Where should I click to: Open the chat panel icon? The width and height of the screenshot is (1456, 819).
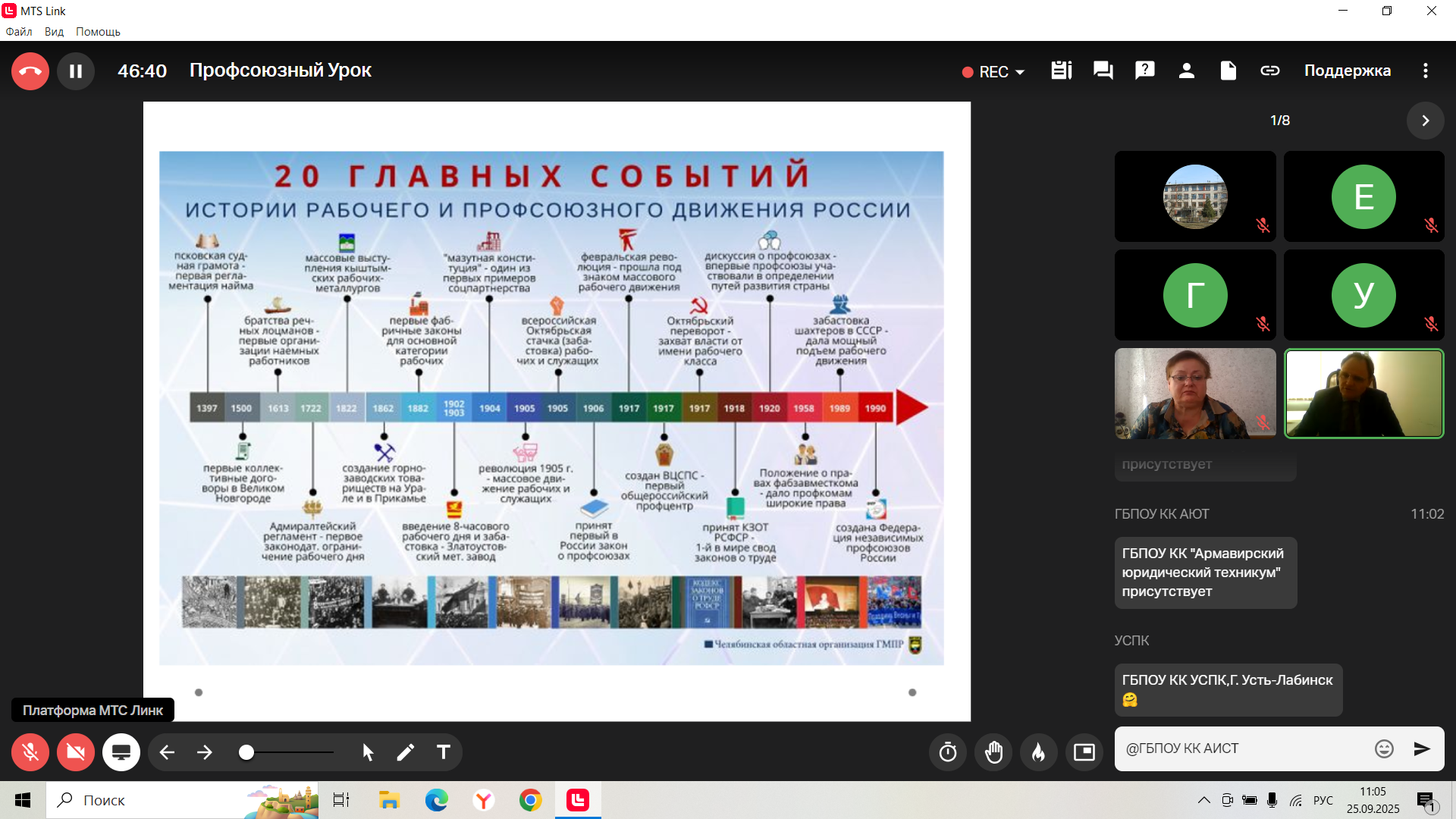1103,71
